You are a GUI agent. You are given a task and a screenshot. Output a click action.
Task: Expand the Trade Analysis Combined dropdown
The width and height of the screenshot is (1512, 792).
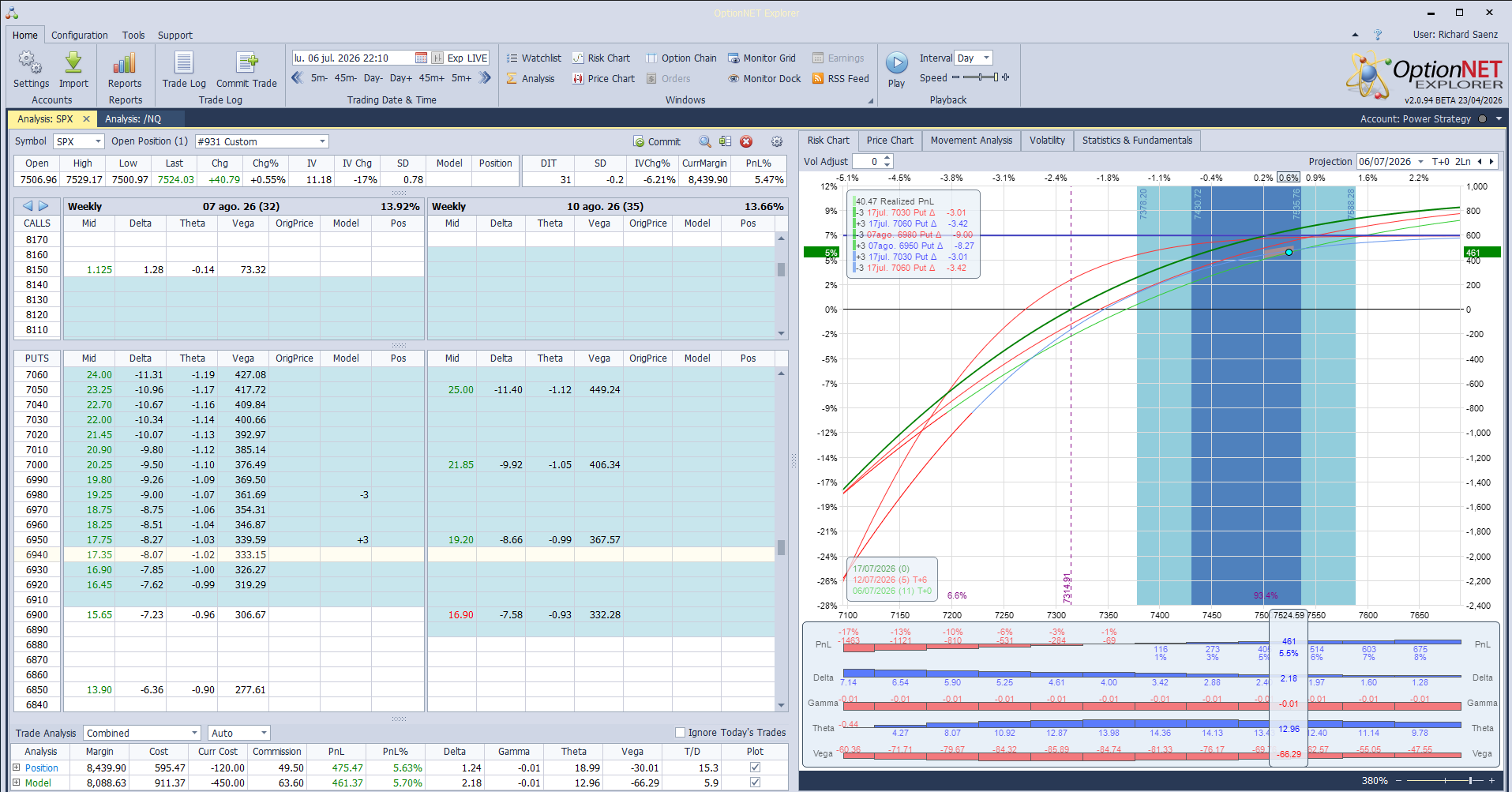[x=142, y=734]
